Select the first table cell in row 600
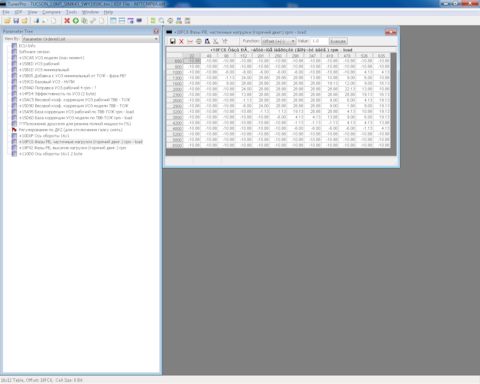Image resolution: width=480 pixels, height=384 pixels. point(192,61)
